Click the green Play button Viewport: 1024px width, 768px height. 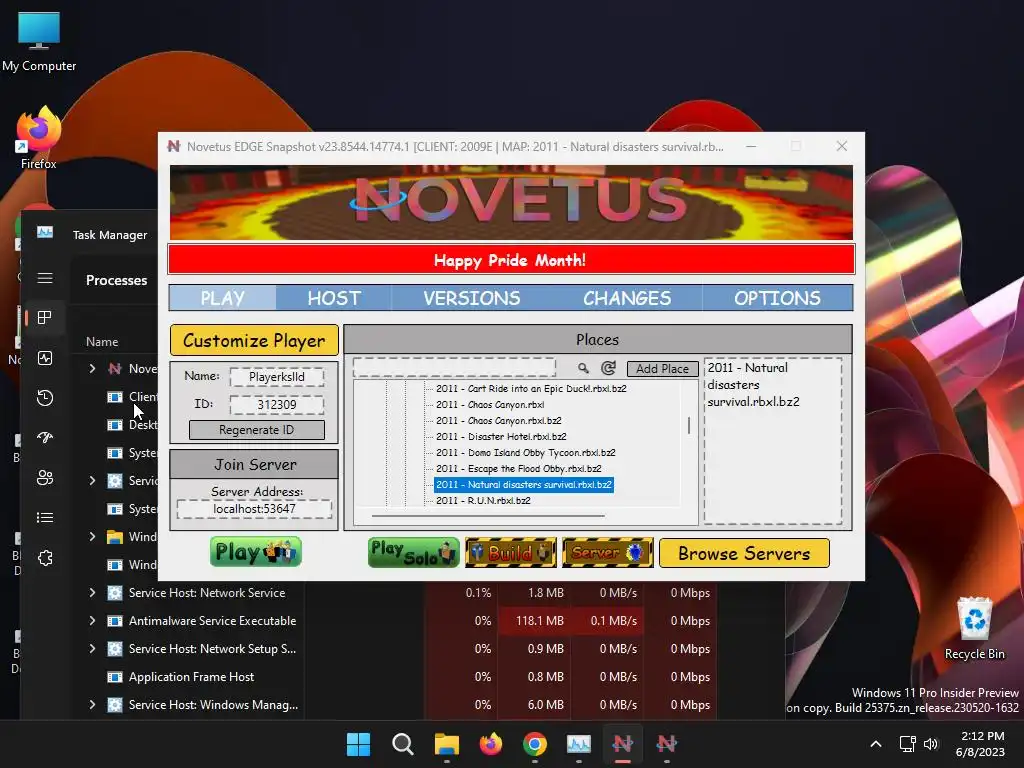click(x=256, y=552)
